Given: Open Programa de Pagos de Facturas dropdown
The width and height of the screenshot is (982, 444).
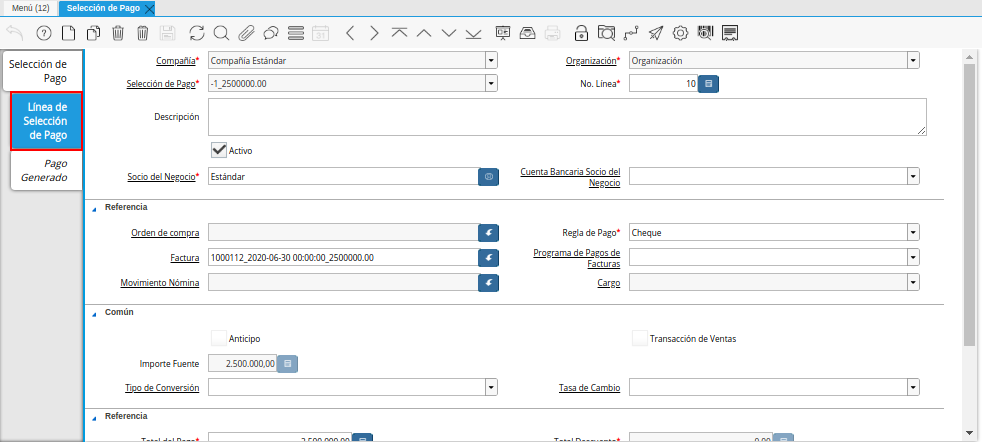Looking at the screenshot, I should point(914,257).
